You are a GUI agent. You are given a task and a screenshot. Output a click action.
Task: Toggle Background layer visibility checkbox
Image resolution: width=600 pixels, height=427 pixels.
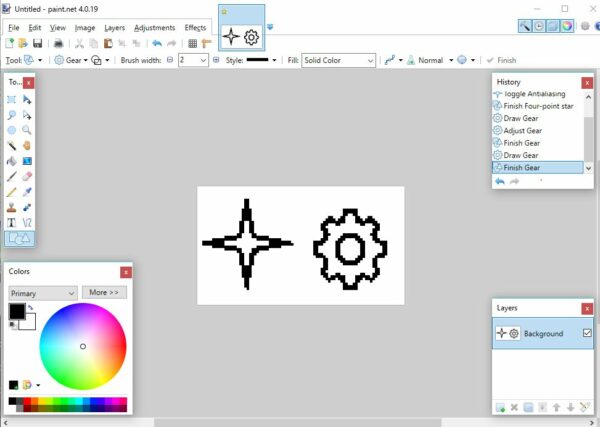[587, 333]
